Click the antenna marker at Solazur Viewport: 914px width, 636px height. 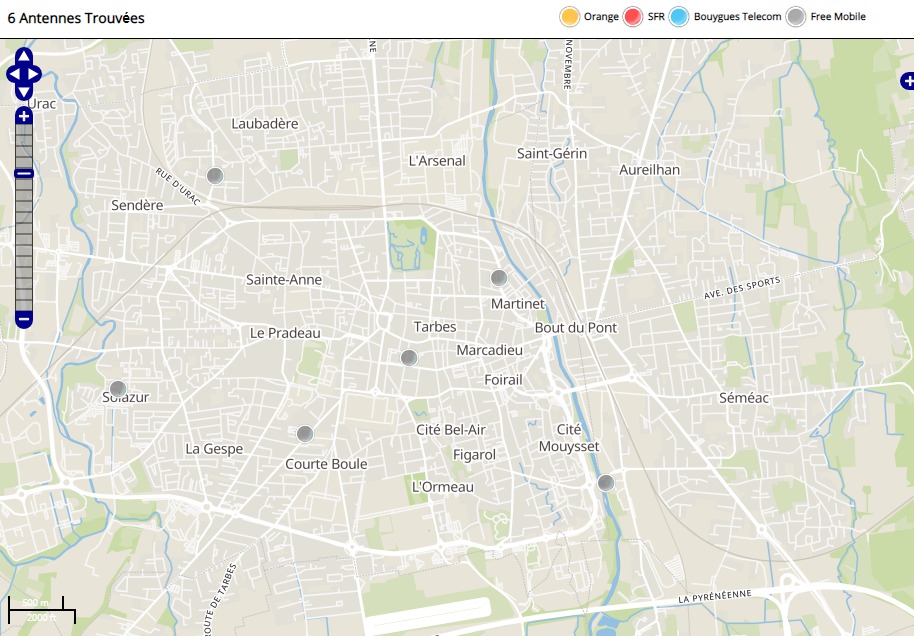click(x=118, y=388)
